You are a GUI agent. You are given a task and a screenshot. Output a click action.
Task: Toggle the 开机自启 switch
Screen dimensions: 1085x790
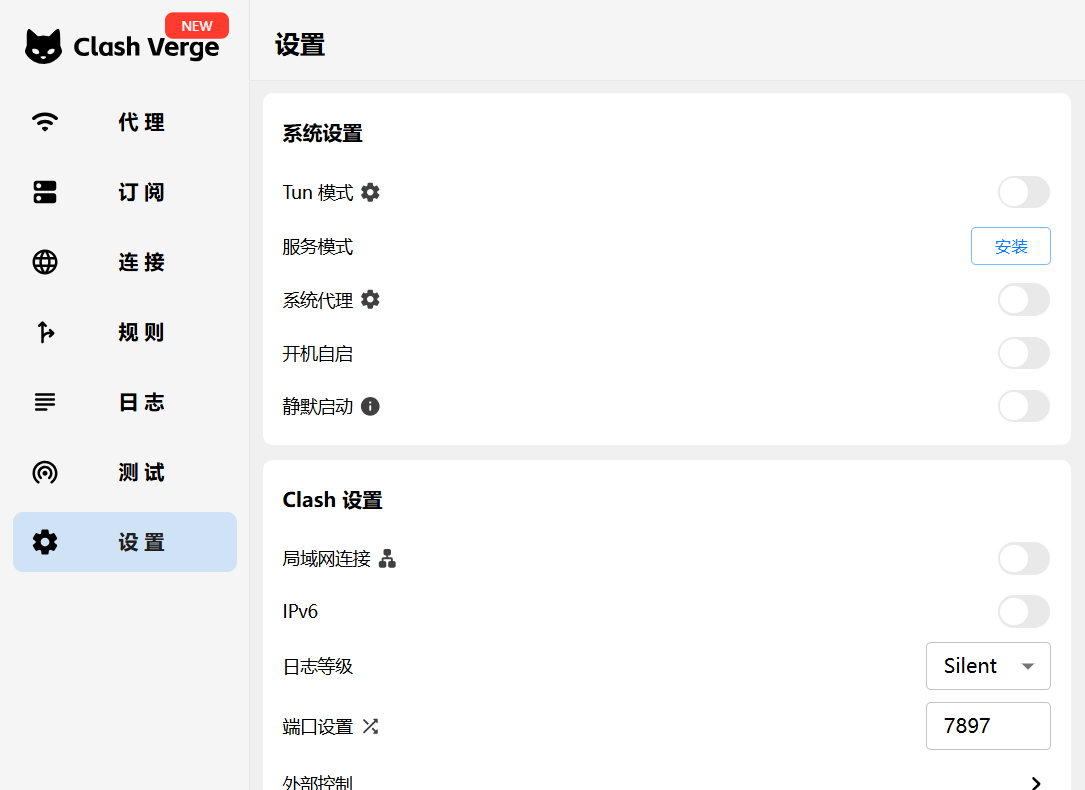point(1023,353)
